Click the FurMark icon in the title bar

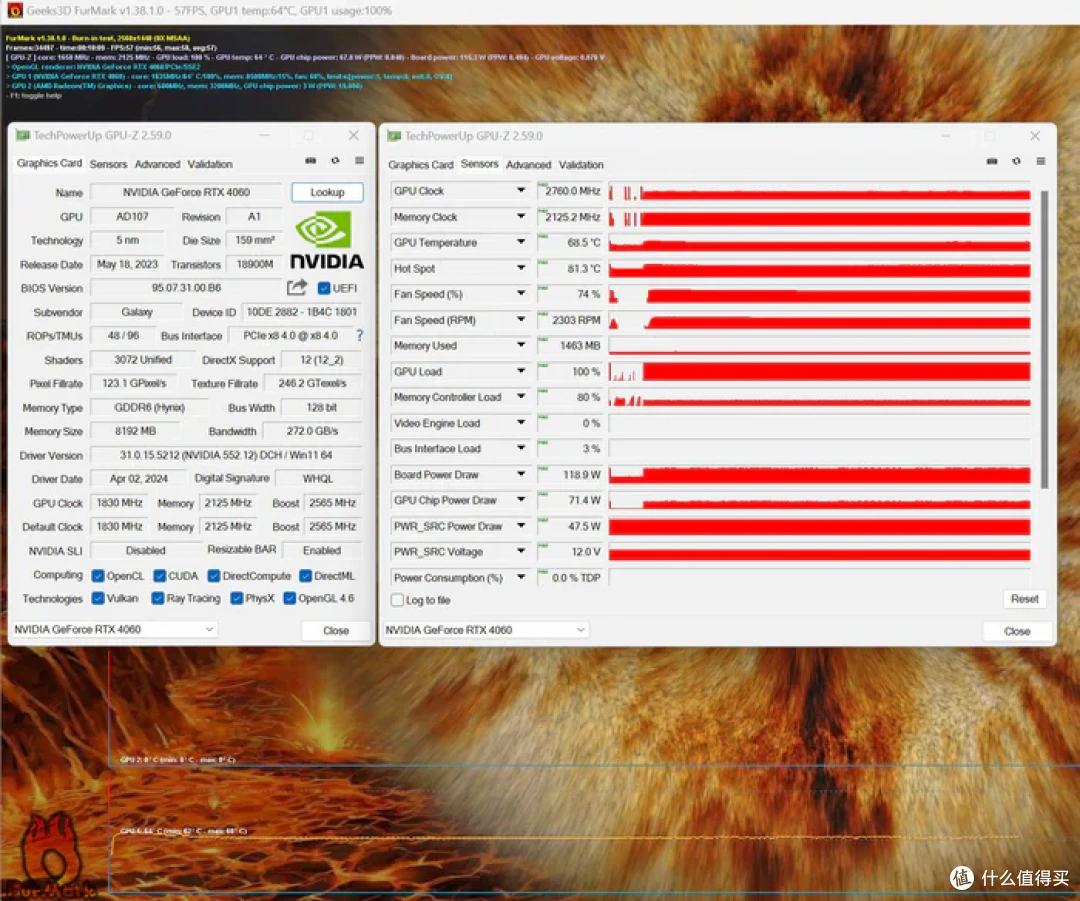pyautogui.click(x=14, y=10)
